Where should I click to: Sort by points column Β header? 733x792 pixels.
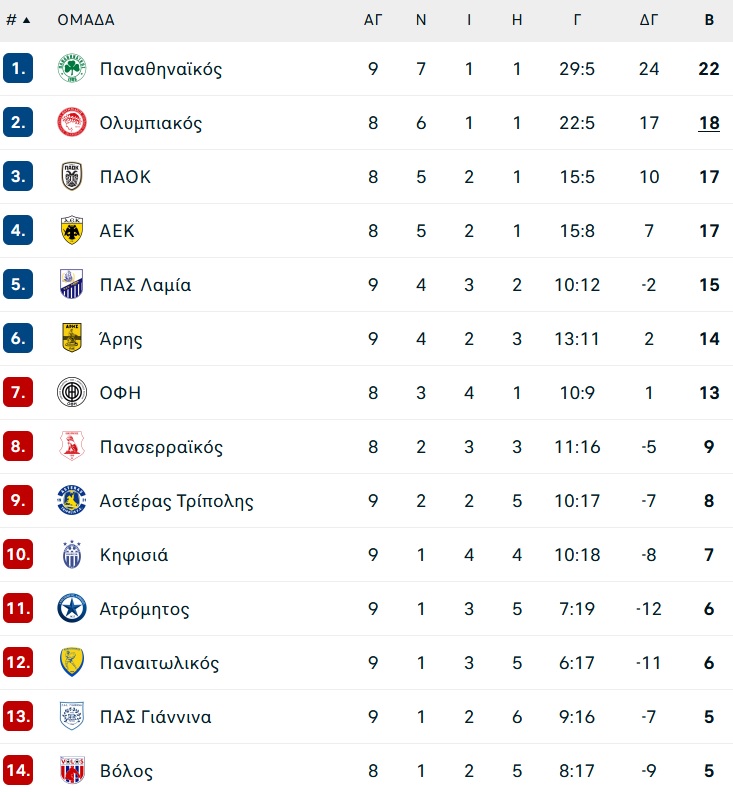pos(709,20)
